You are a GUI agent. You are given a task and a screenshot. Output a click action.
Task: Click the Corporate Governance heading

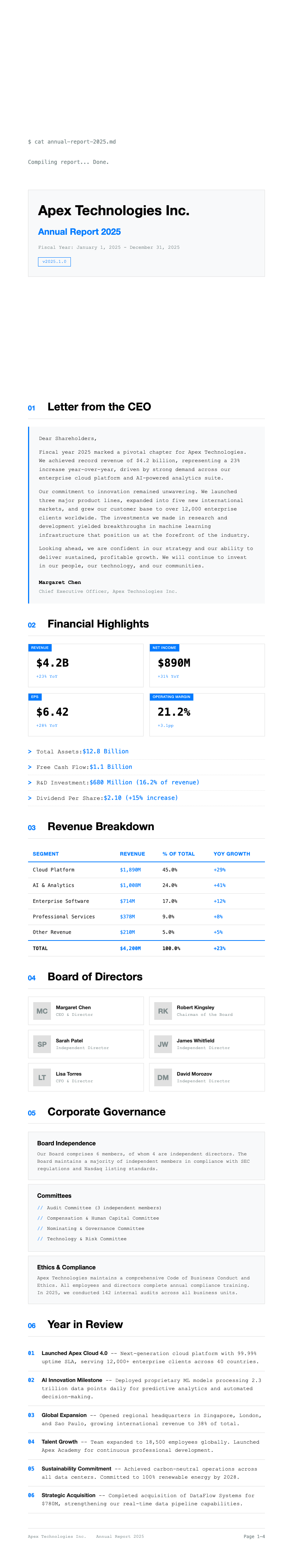point(107,1111)
